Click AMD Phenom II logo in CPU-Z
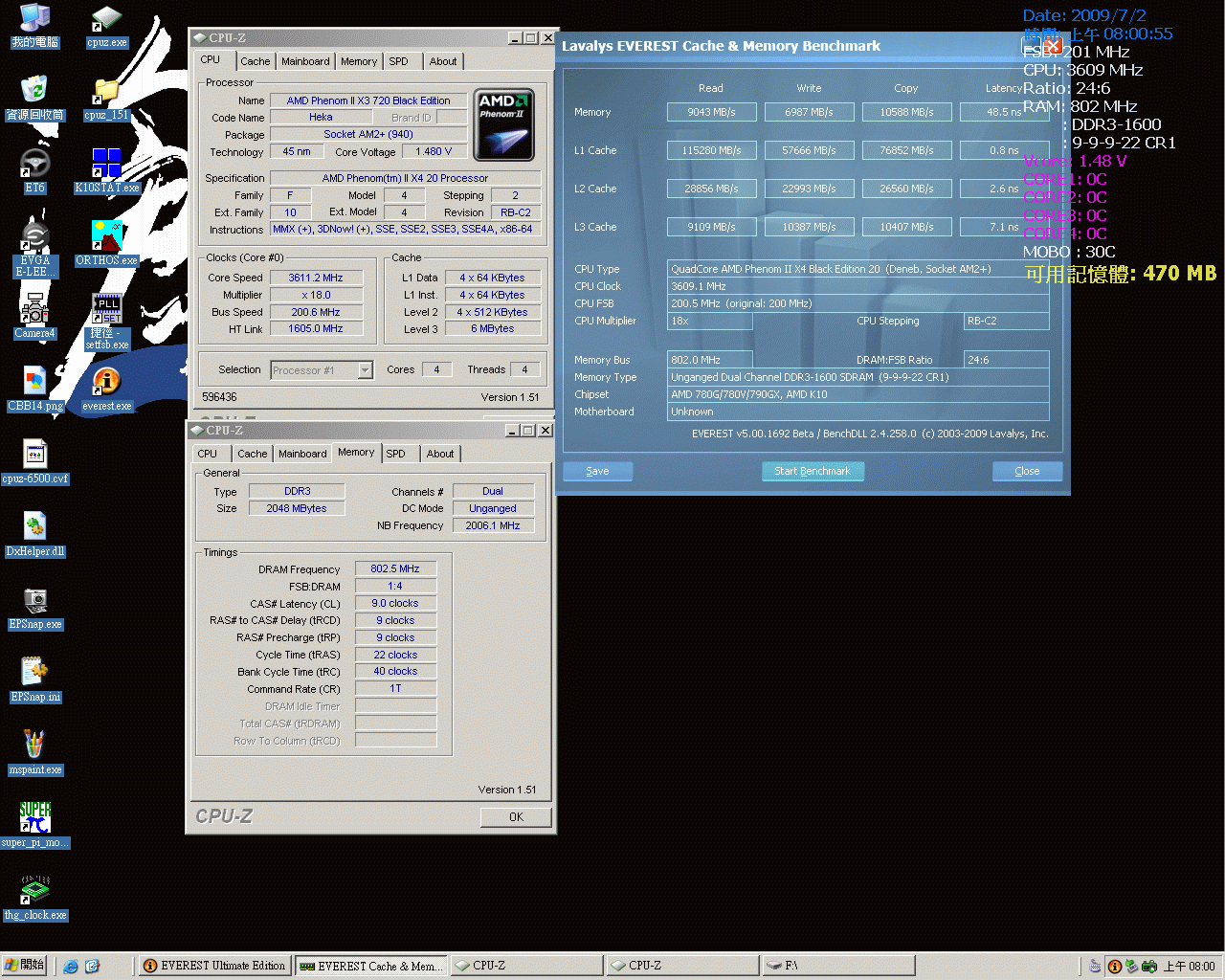This screenshot has width=1225, height=980. [503, 124]
